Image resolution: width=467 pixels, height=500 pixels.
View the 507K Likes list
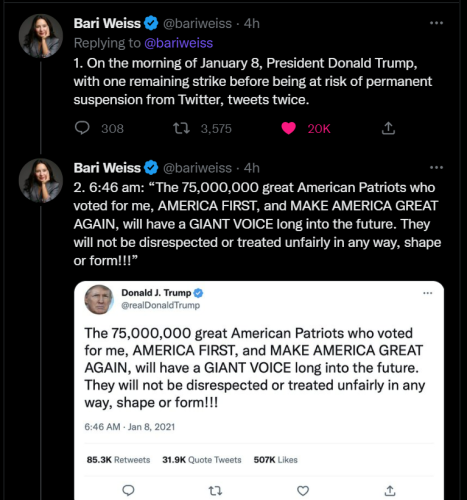point(275,460)
